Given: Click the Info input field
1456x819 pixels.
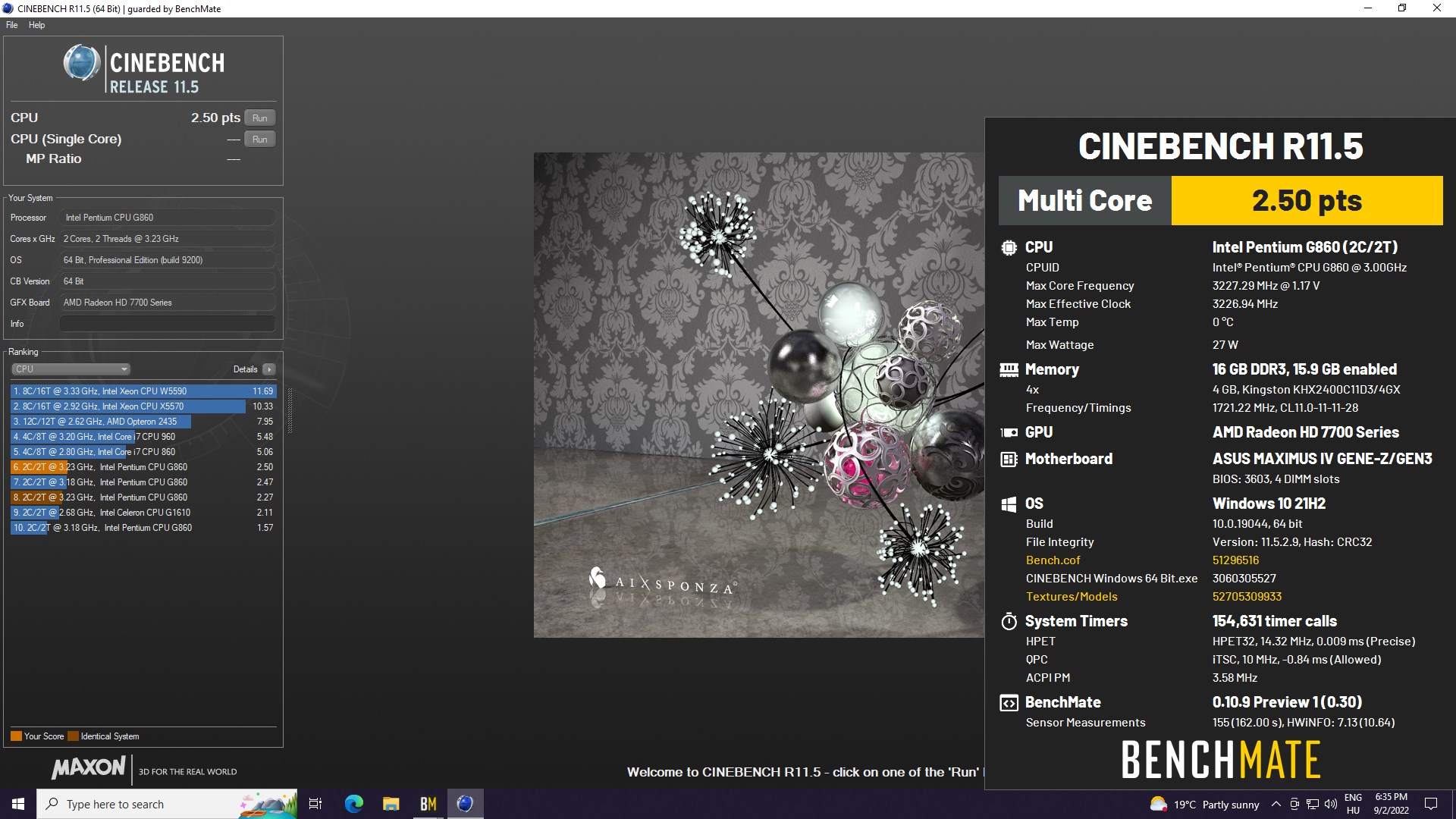Looking at the screenshot, I should click(x=168, y=324).
